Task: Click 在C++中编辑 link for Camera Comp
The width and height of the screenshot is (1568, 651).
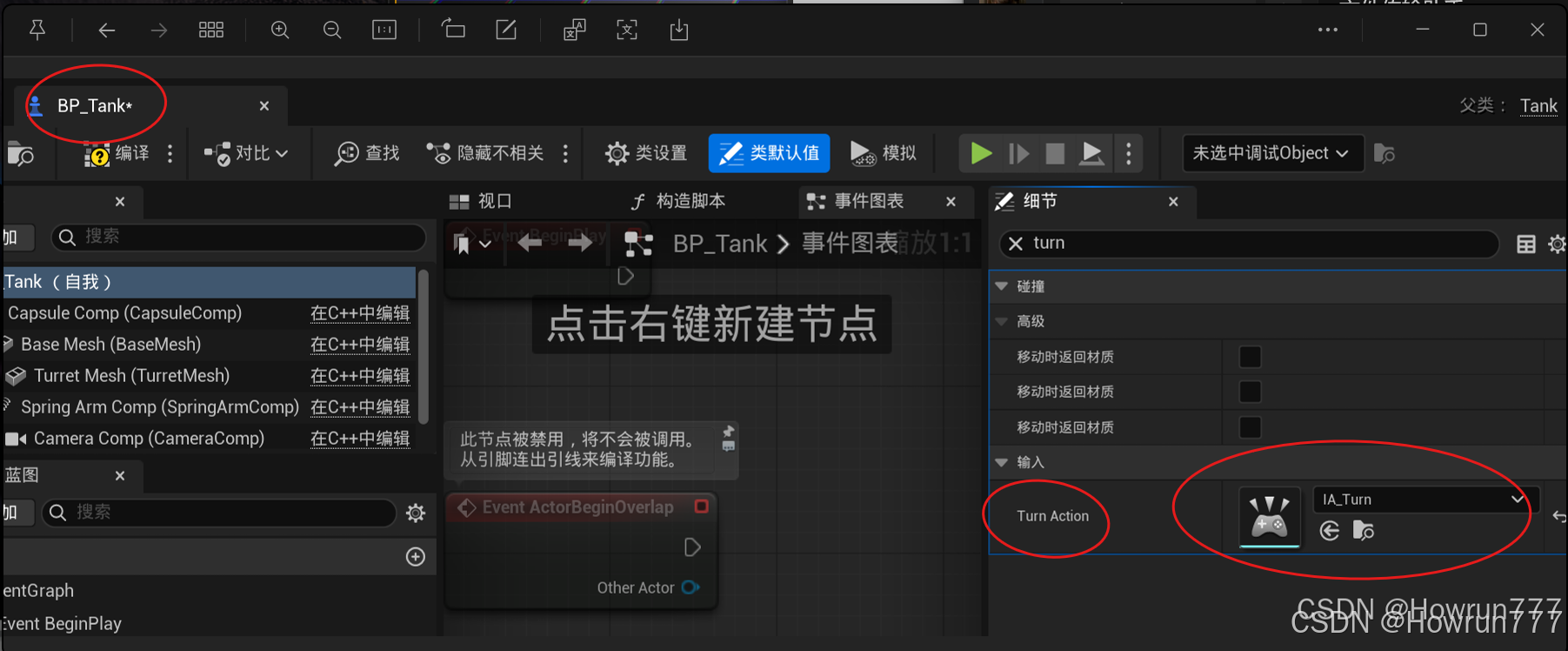Action: 360,439
